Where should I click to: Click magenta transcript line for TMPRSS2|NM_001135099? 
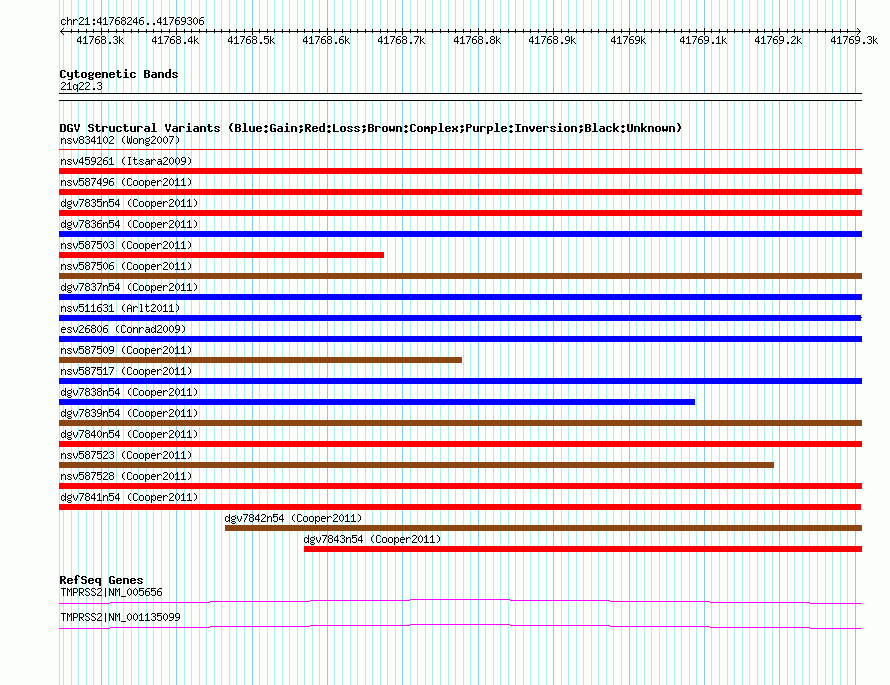coord(460,627)
